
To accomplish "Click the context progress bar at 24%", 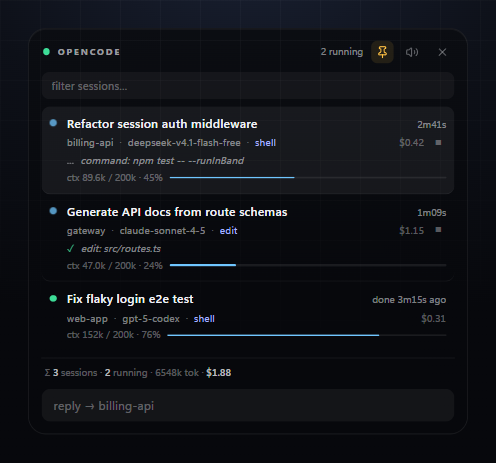I will coord(308,265).
